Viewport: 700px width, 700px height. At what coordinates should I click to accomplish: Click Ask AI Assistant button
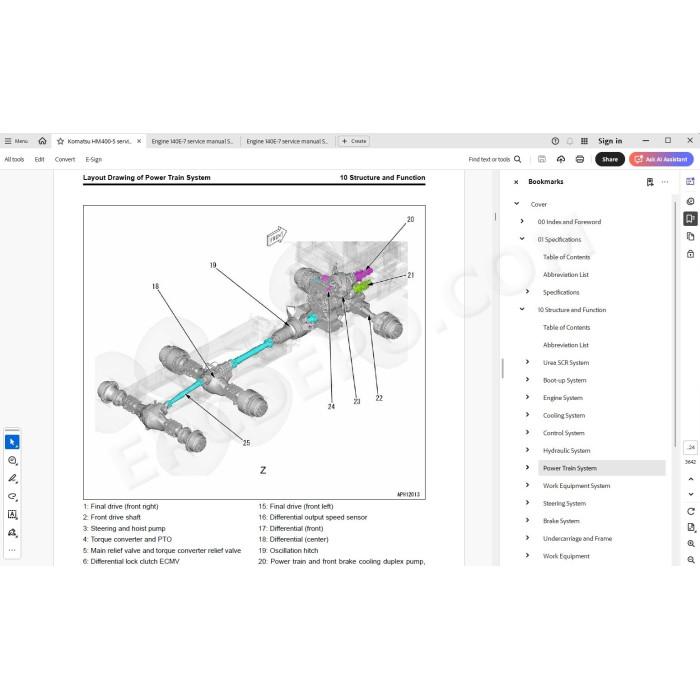(x=661, y=159)
